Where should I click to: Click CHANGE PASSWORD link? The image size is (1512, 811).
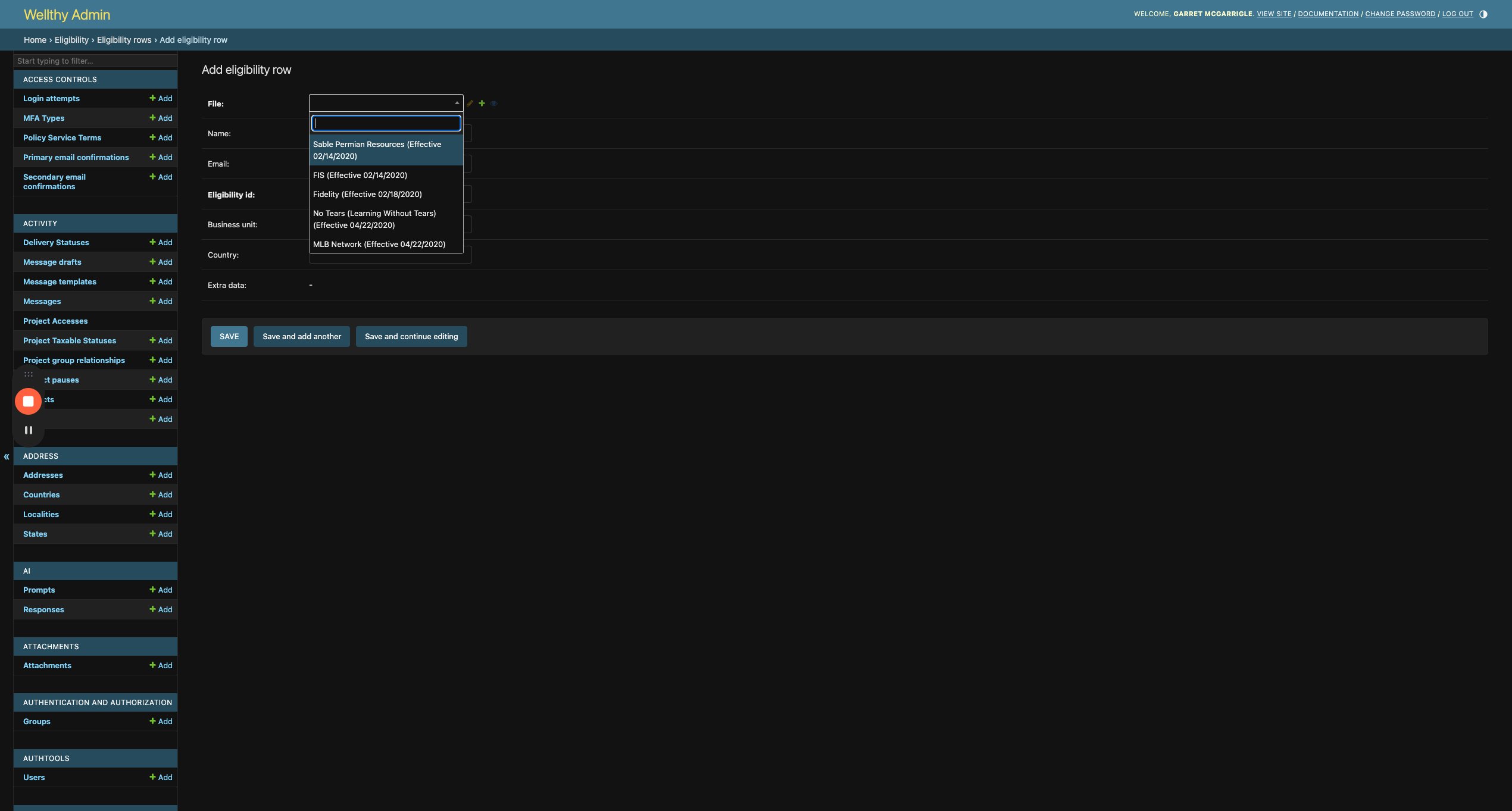1400,14
